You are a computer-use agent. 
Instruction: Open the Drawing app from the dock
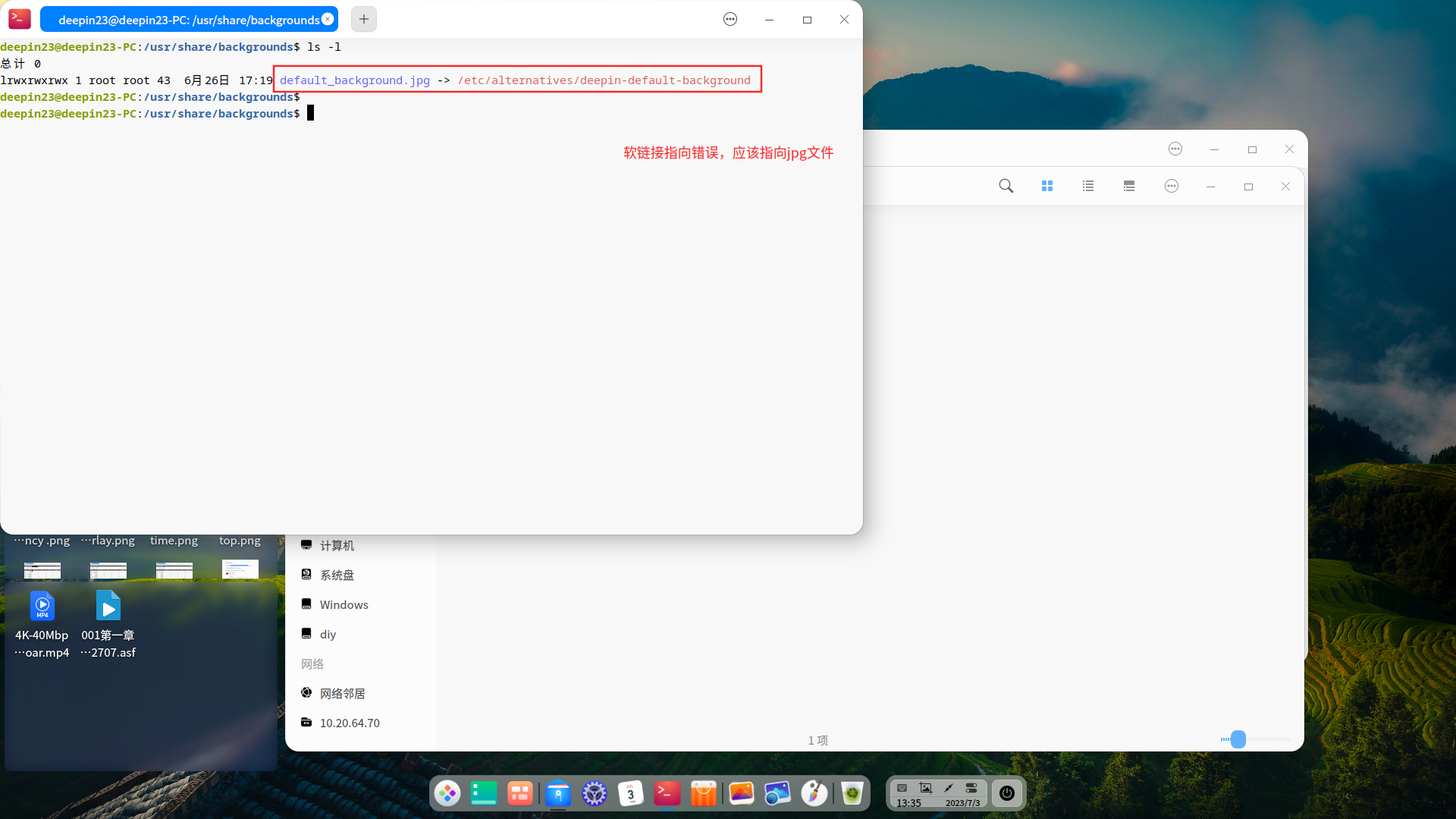tap(814, 793)
